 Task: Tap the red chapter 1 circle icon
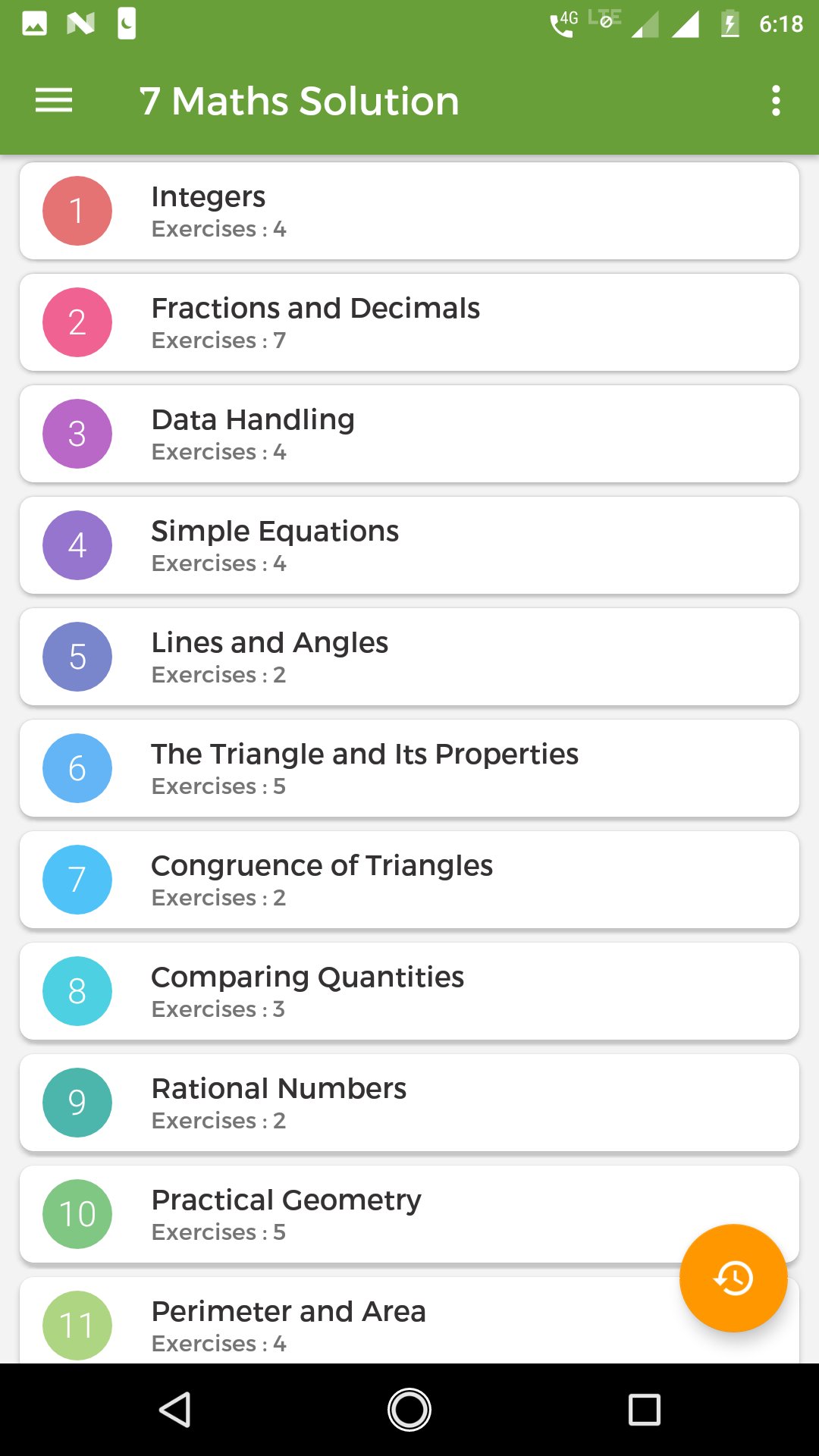(x=77, y=211)
